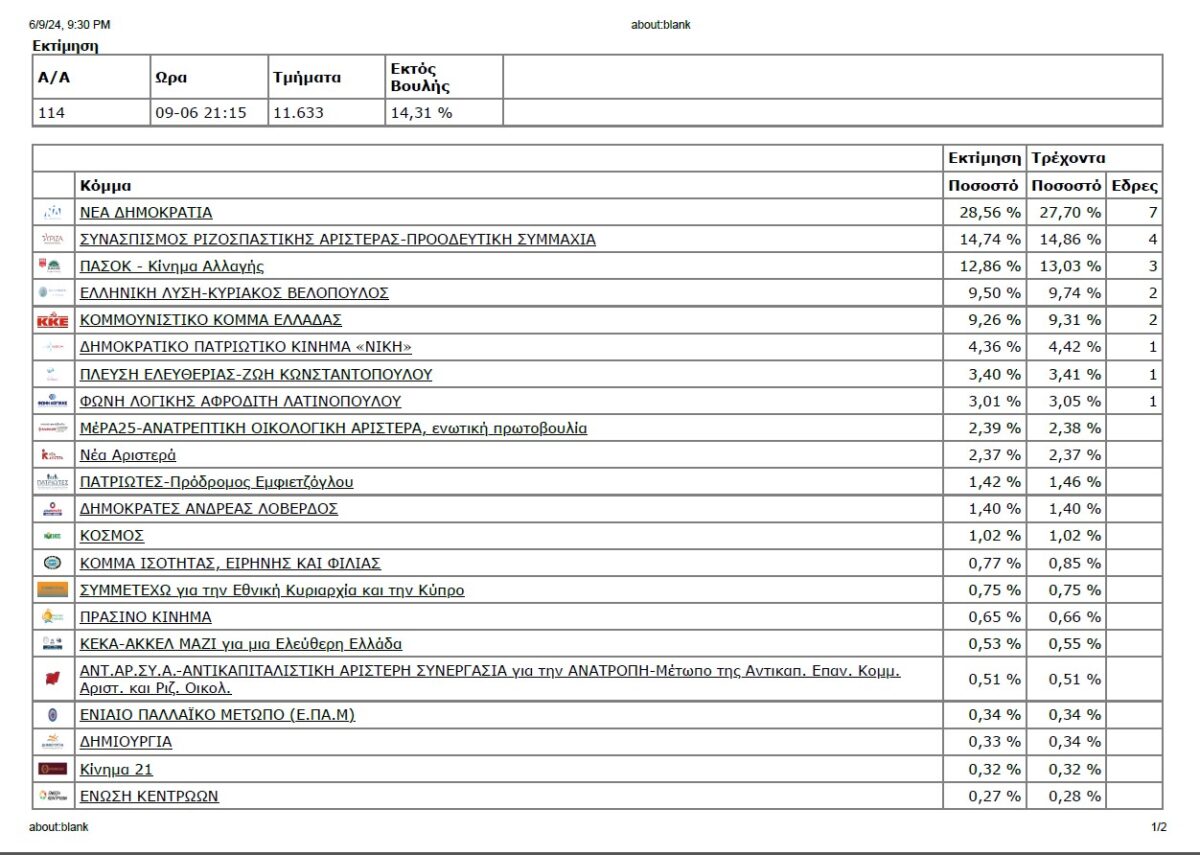The image size is (1200, 855).
Task: Open ΔΗΜΟΚΡΑΤΕΣ ΑΝΔΡΕΑΣ ΛΟΒΕΡΔΟΣ link
Action: [x=209, y=510]
